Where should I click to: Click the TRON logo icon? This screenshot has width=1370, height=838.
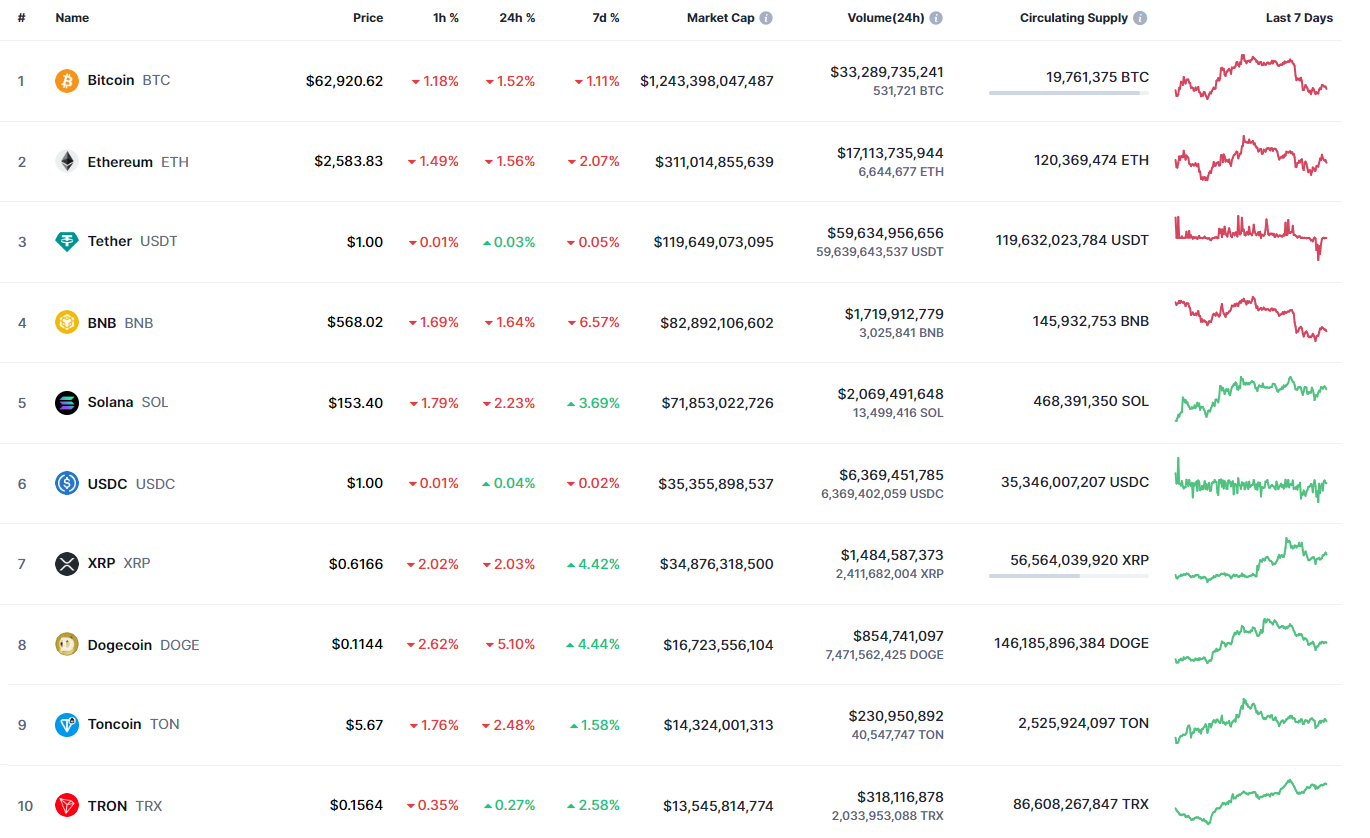pyautogui.click(x=67, y=805)
